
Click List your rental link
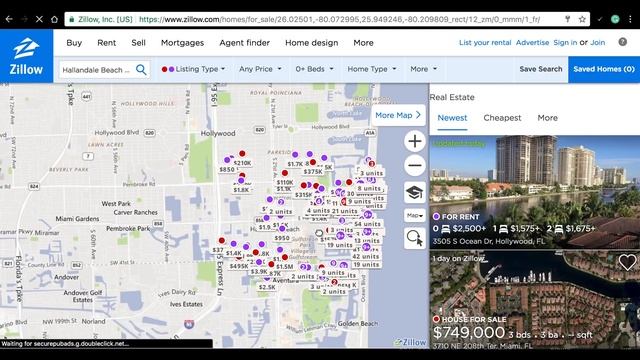(485, 42)
